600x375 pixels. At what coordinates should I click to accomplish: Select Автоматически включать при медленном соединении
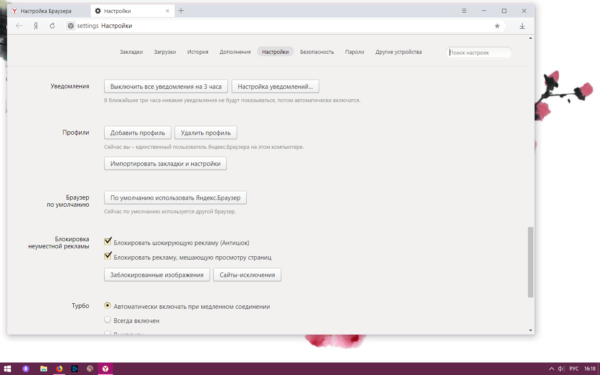(108, 306)
